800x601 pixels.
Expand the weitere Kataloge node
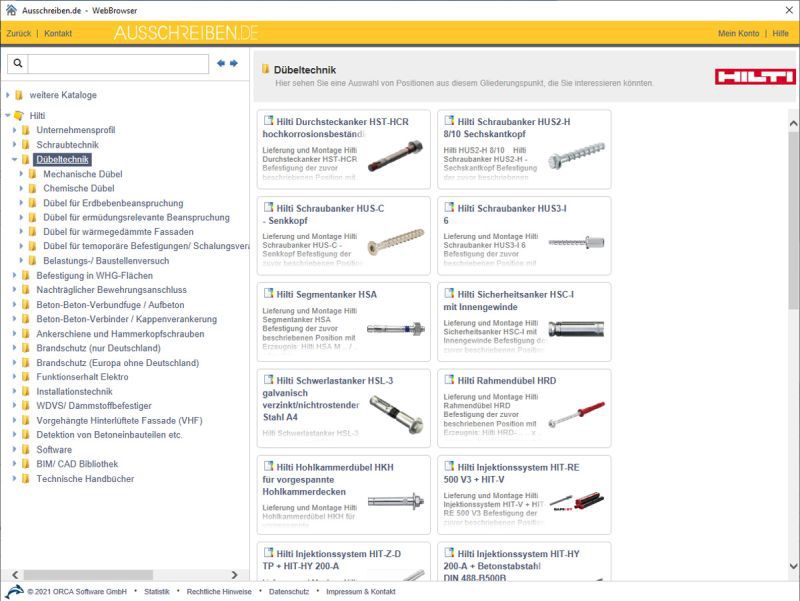point(8,95)
